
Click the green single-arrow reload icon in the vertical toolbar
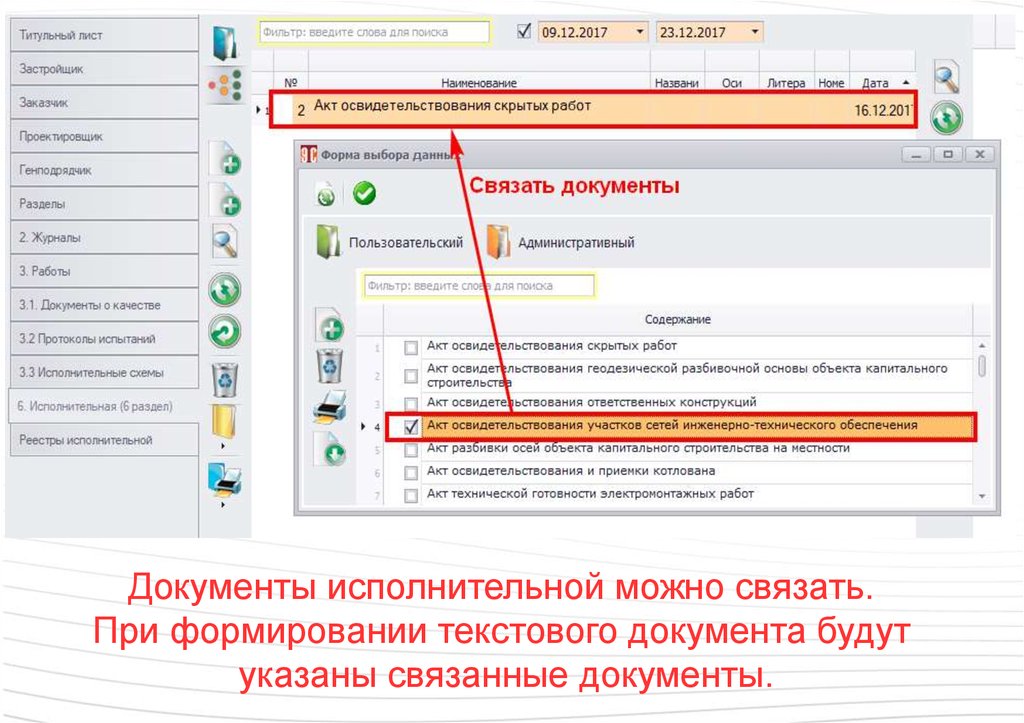point(225,332)
